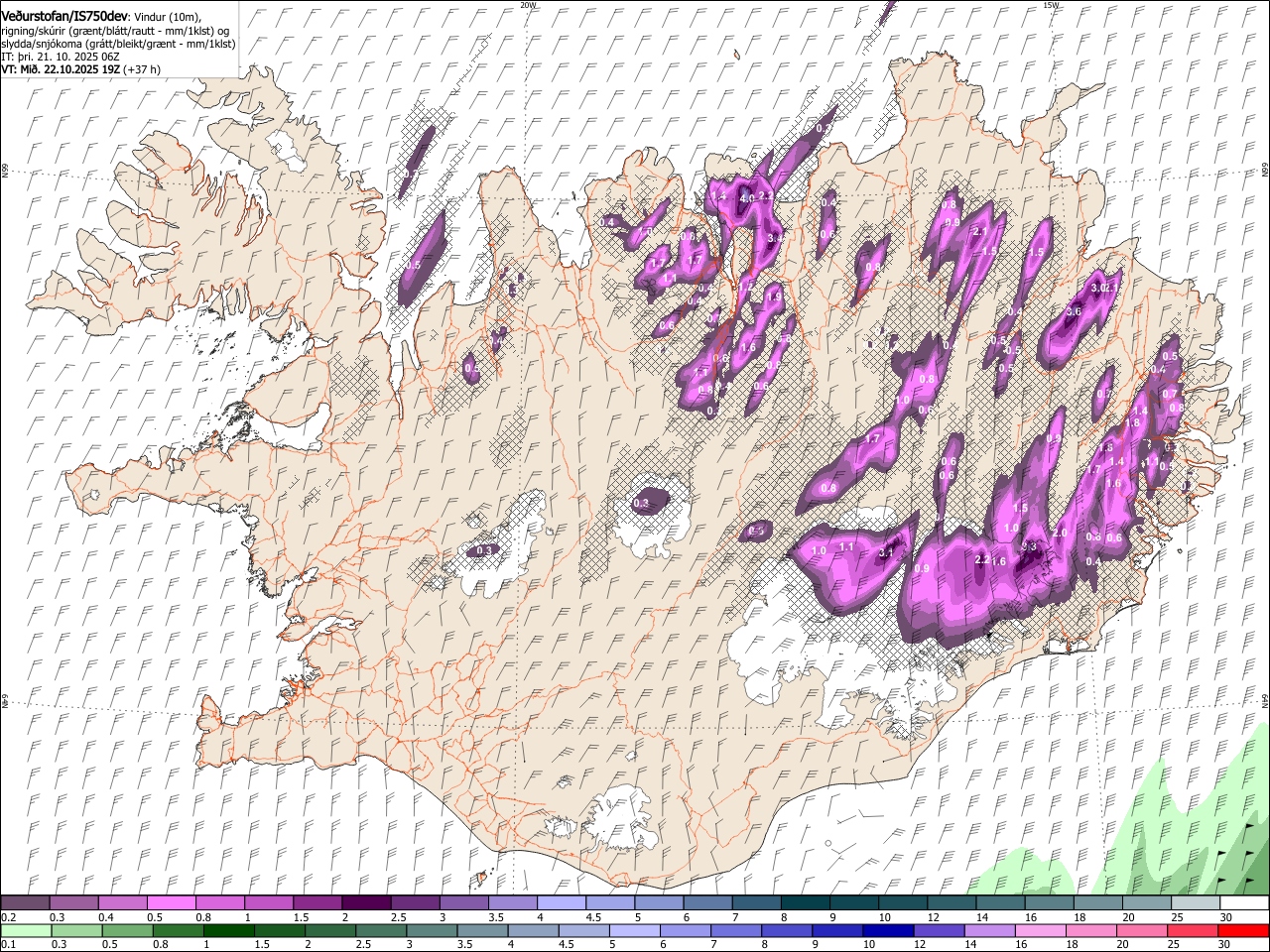Pick the periwinkle 6 rain legend swatch
The image size is (1270, 952).
(685, 930)
